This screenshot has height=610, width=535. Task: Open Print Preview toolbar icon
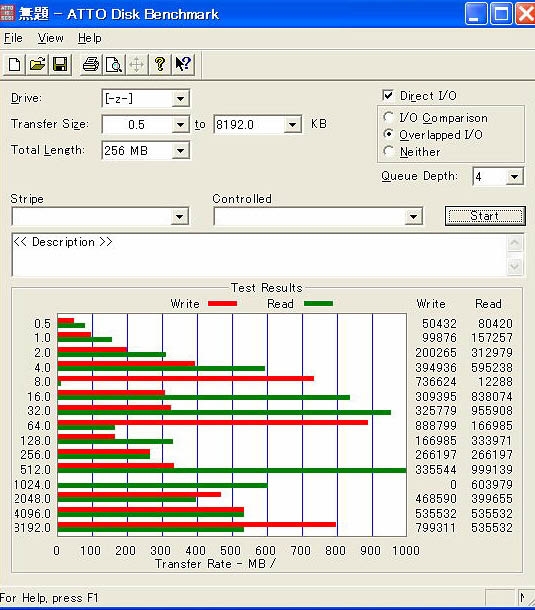point(114,64)
